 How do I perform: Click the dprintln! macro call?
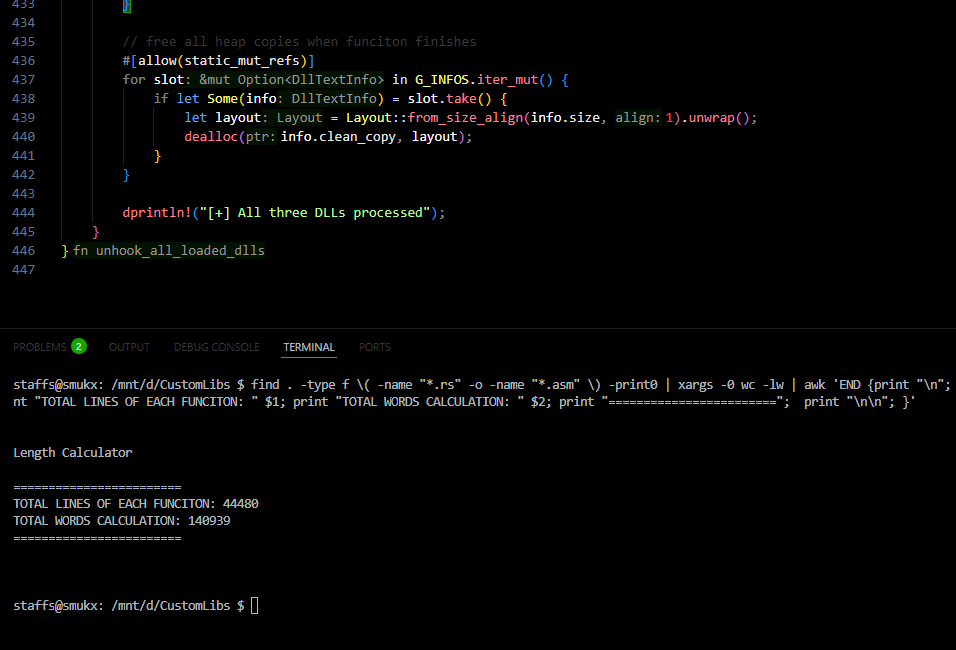(157, 213)
